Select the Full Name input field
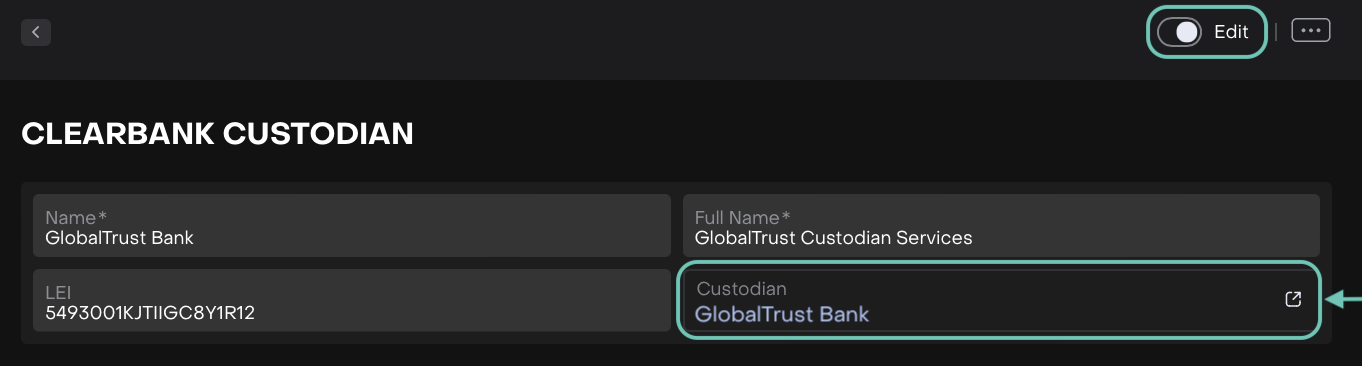The height and width of the screenshot is (366, 1362). pyautogui.click(x=1001, y=226)
